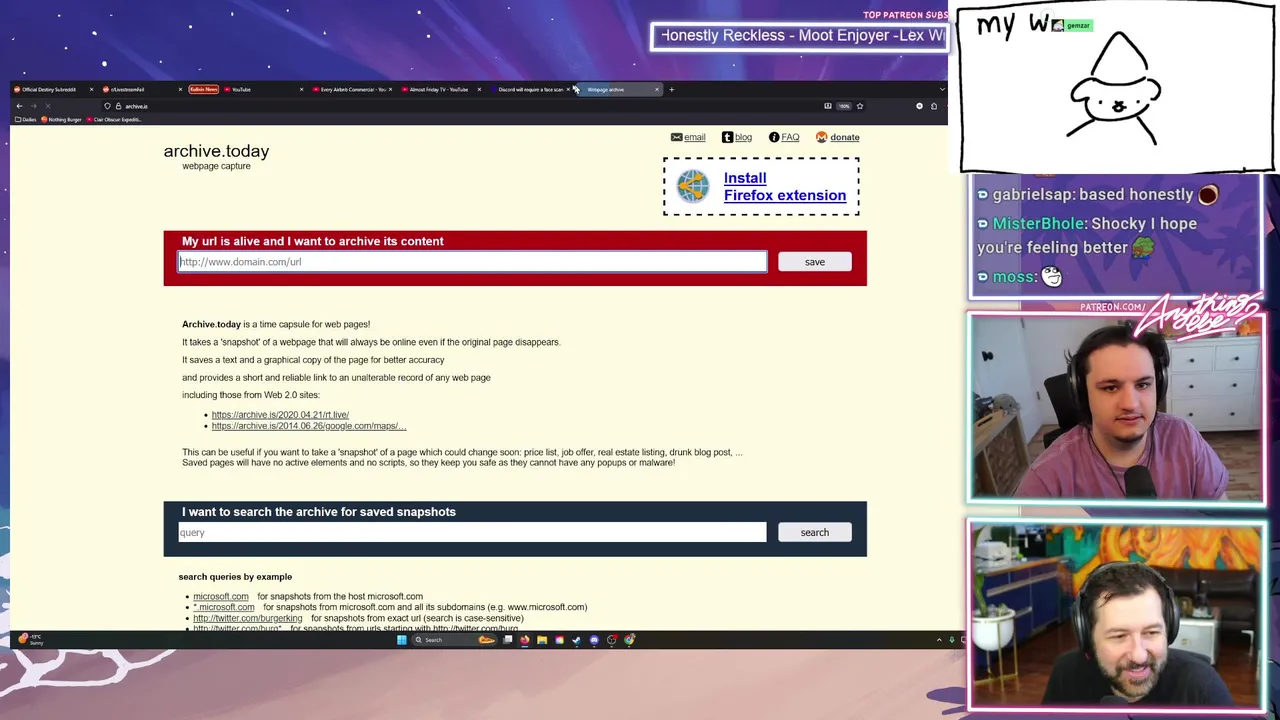Open Firefox from the taskbar
The image size is (1280, 720).
tap(525, 640)
